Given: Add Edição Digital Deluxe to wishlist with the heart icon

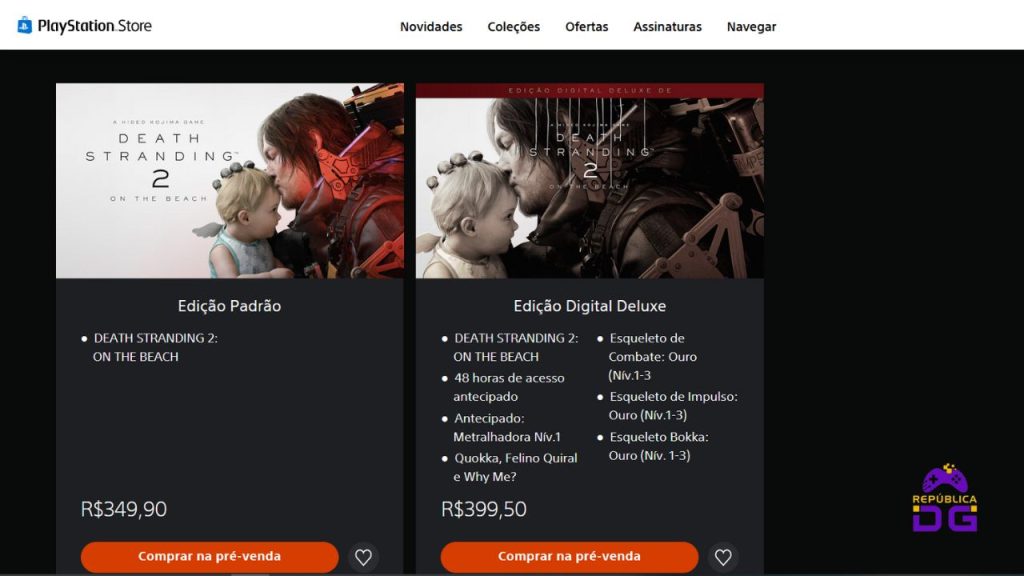Looking at the screenshot, I should (x=723, y=557).
